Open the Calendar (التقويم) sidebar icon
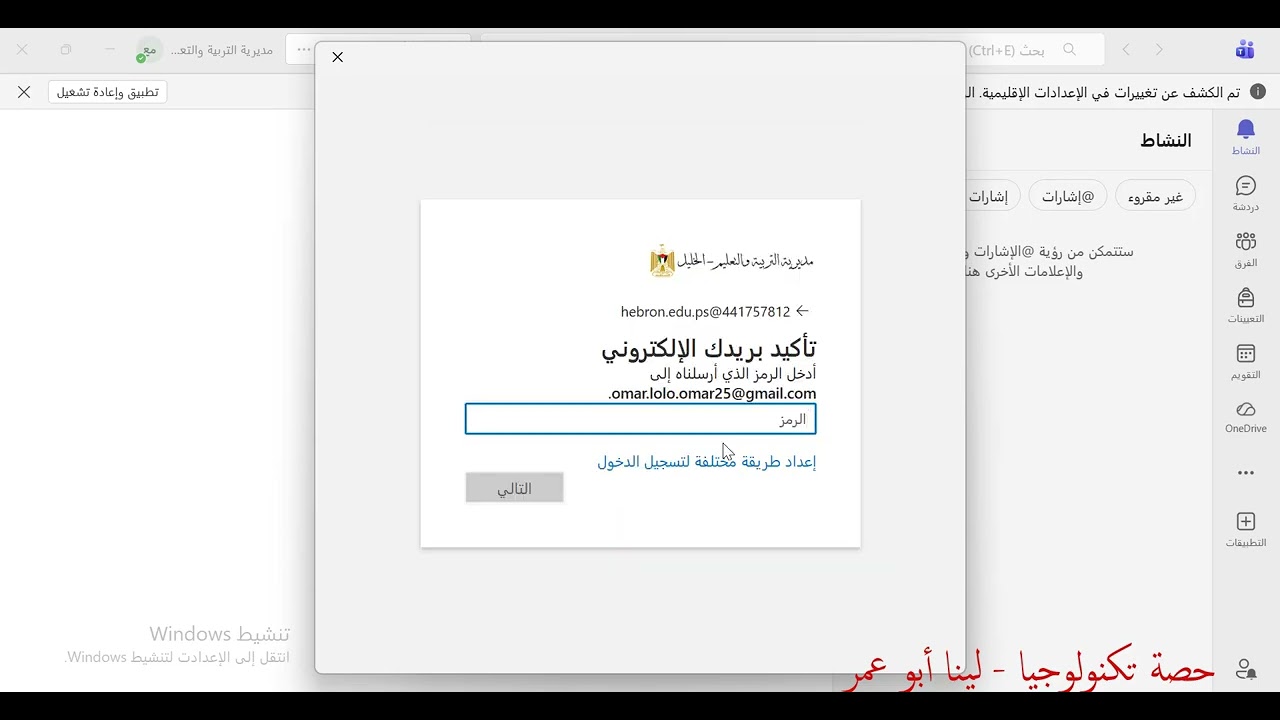Screen dimensions: 1280x720 click(x=1245, y=361)
